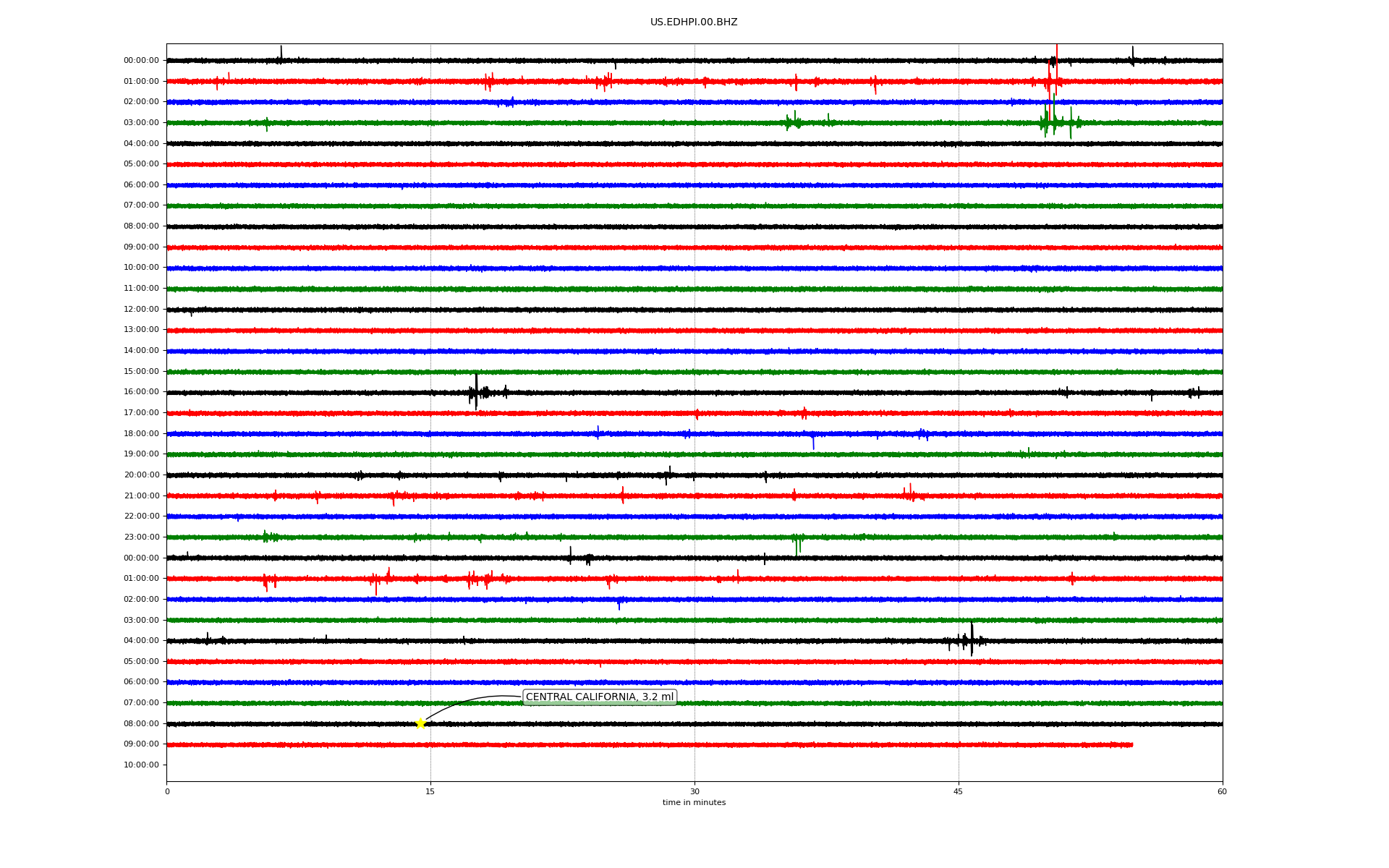1389x868 pixels.
Task: Click the first 03:00:00 row label
Action: [141, 123]
